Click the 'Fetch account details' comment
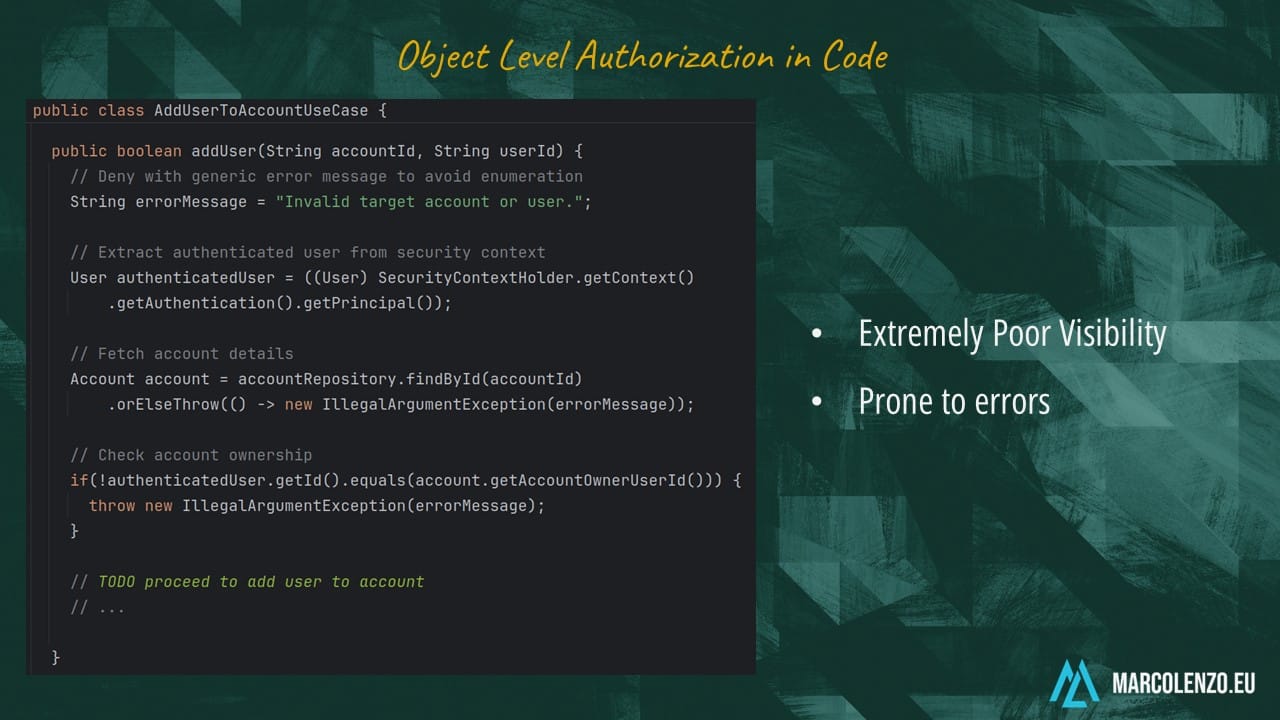1280x720 pixels. point(182,354)
